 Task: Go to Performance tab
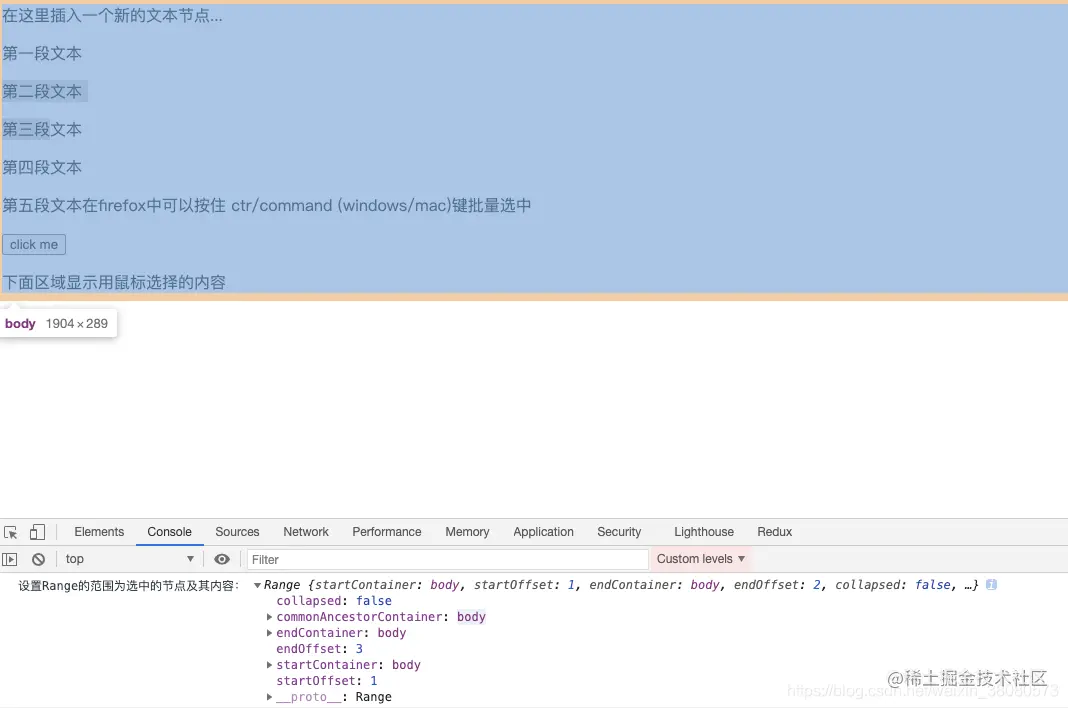click(387, 532)
